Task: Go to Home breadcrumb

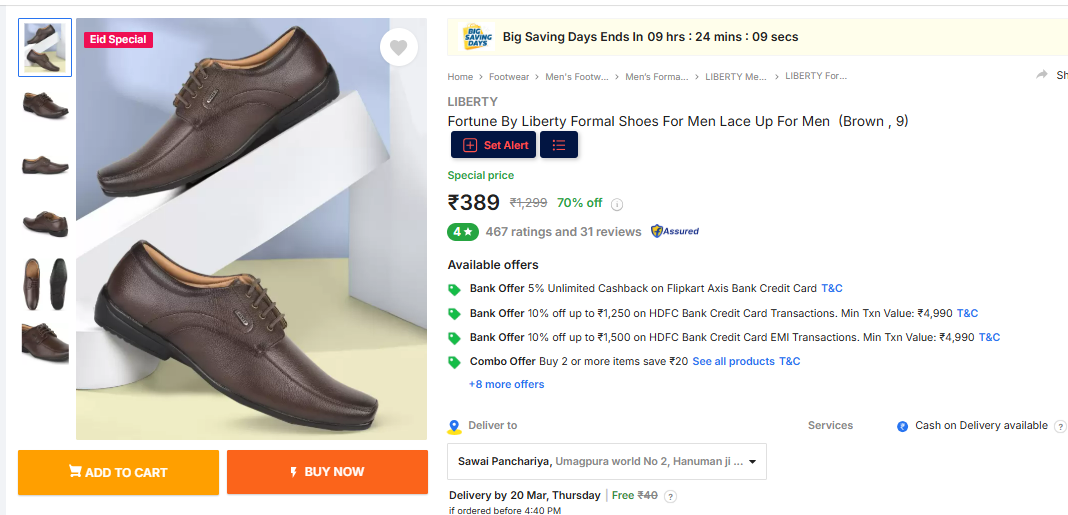Action: pos(460,77)
